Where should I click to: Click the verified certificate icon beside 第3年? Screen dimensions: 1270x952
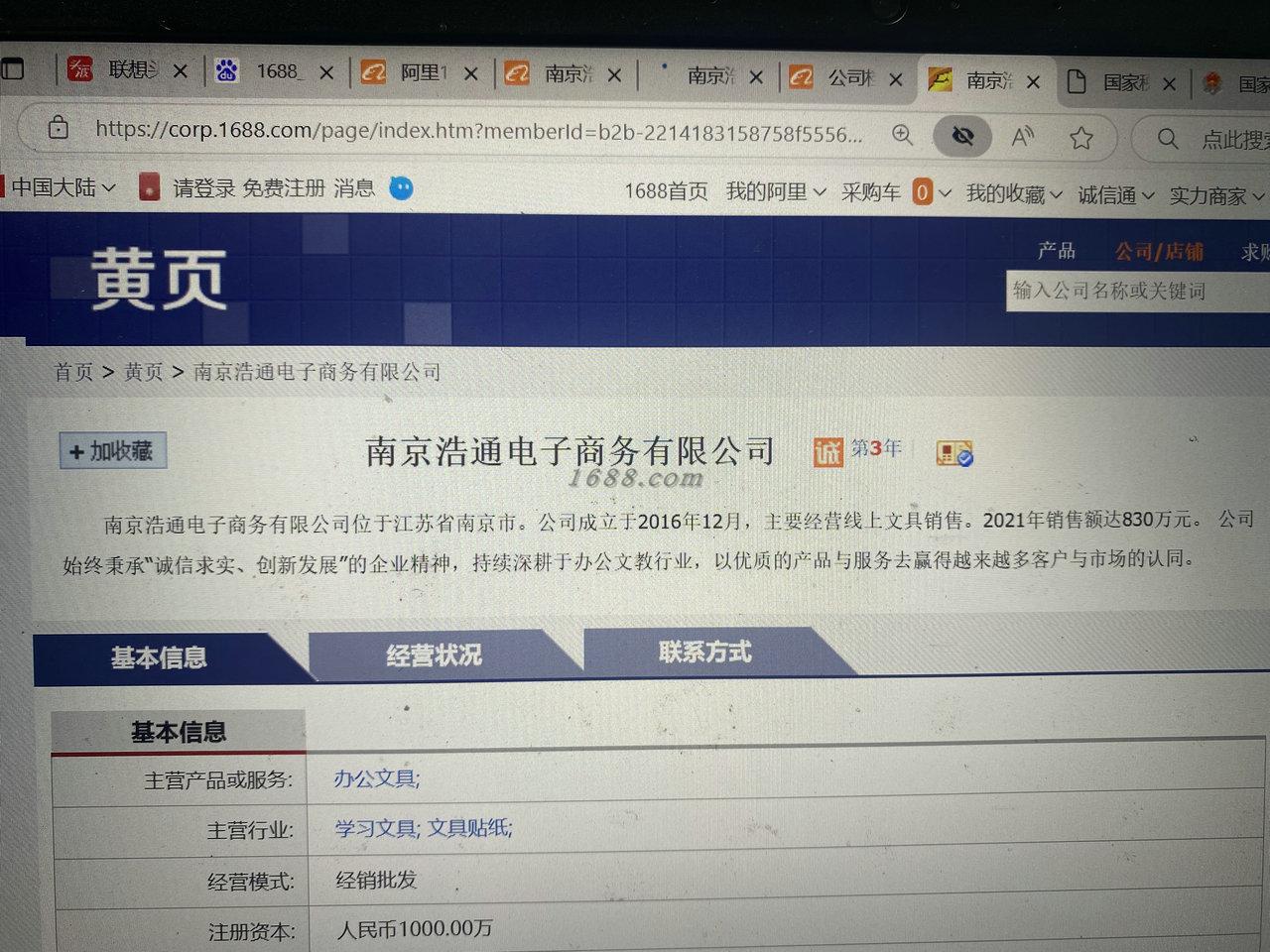pos(953,453)
